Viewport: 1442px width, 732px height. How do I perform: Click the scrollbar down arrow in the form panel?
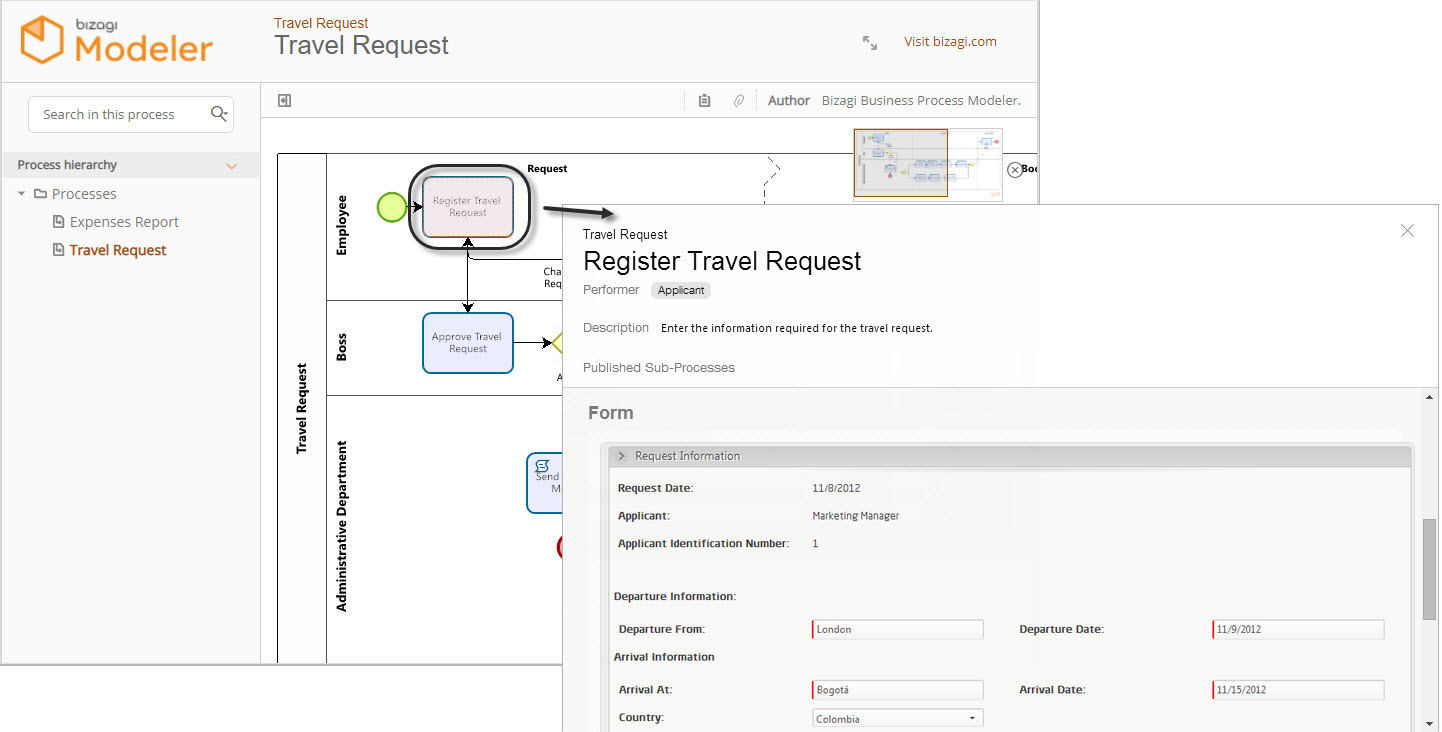1430,723
